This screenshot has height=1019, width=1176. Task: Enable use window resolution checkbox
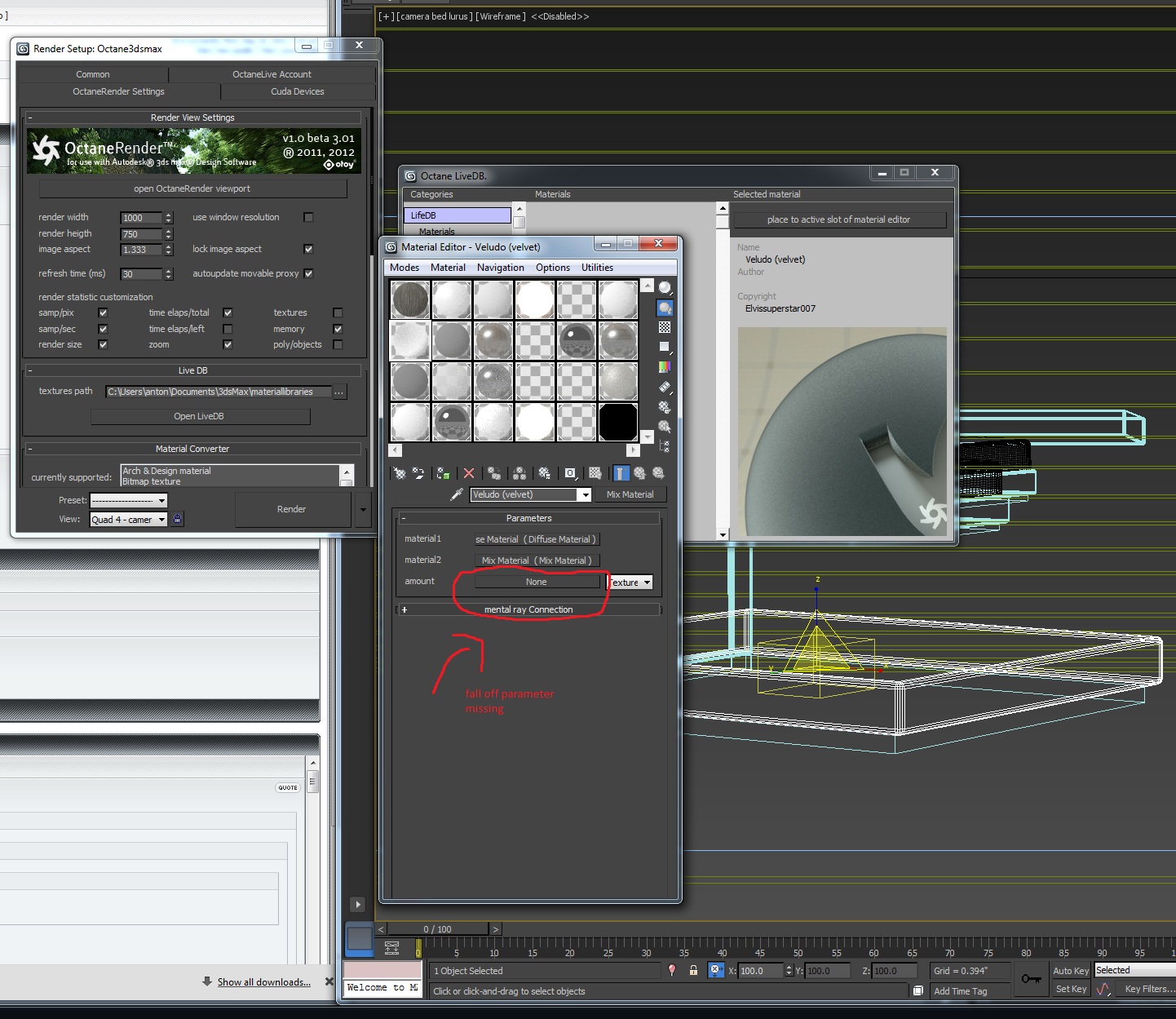(x=308, y=217)
